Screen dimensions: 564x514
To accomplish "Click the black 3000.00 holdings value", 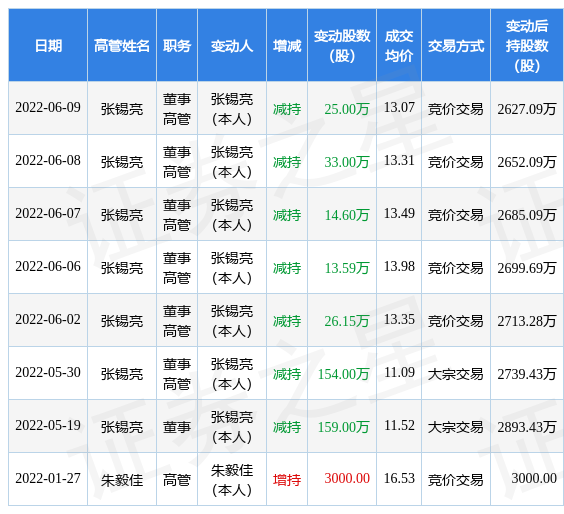I will pos(534,478).
